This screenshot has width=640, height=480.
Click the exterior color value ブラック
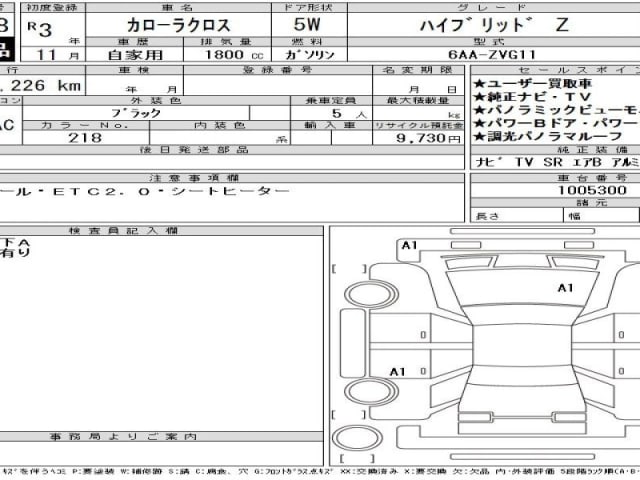click(136, 113)
